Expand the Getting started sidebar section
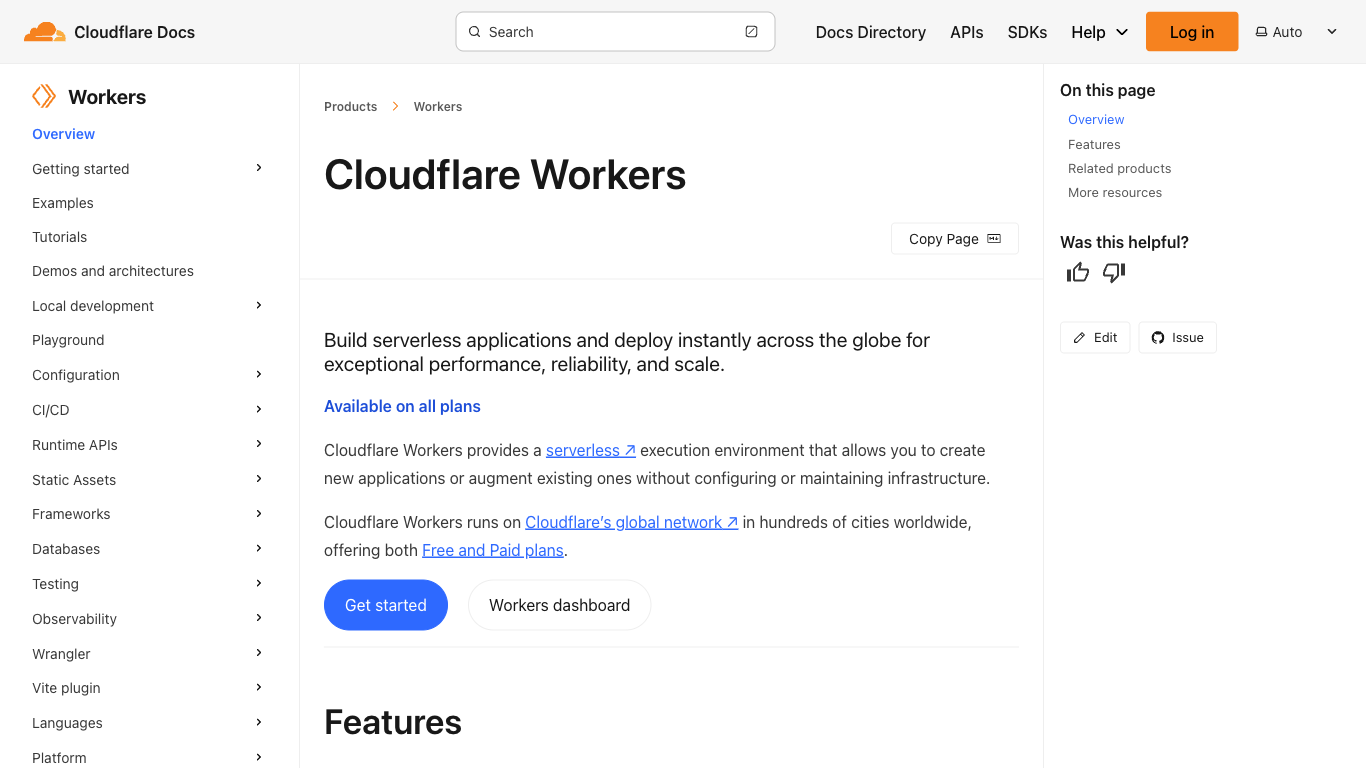The width and height of the screenshot is (1366, 768). point(259,168)
